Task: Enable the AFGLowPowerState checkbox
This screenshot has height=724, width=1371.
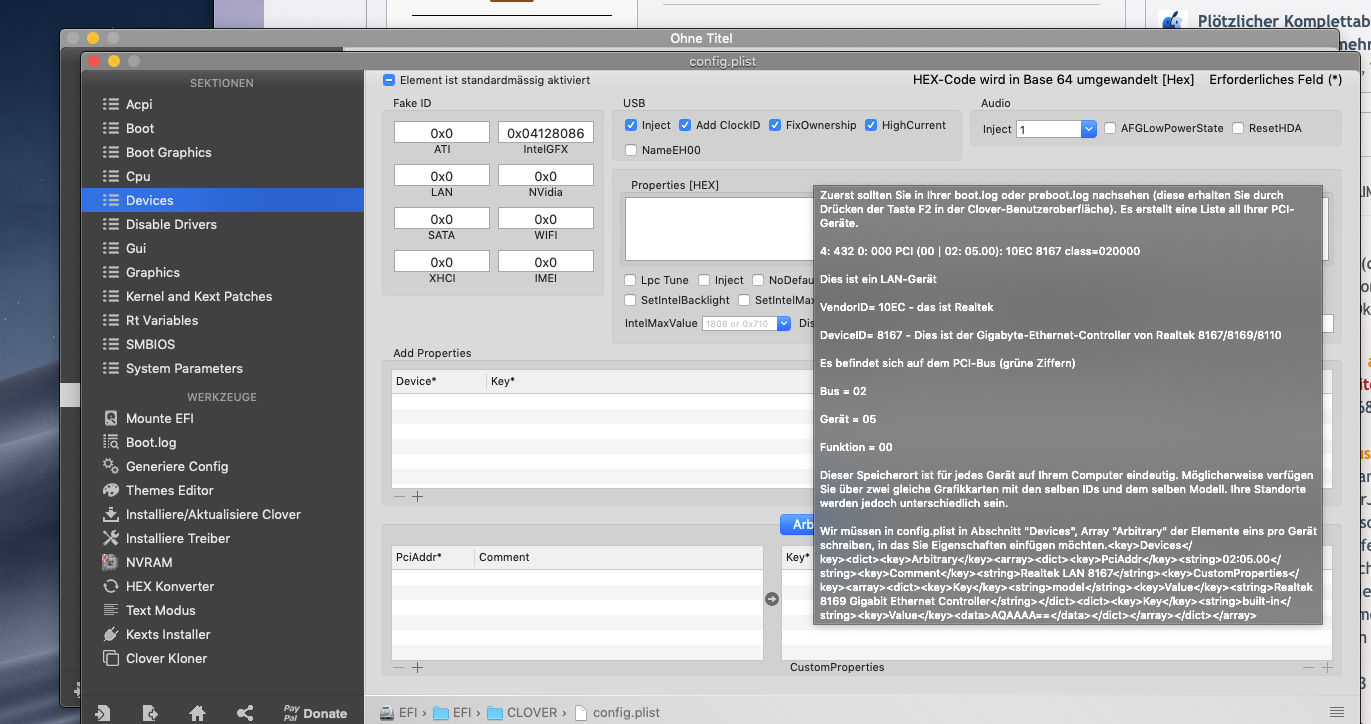Action: point(1110,128)
